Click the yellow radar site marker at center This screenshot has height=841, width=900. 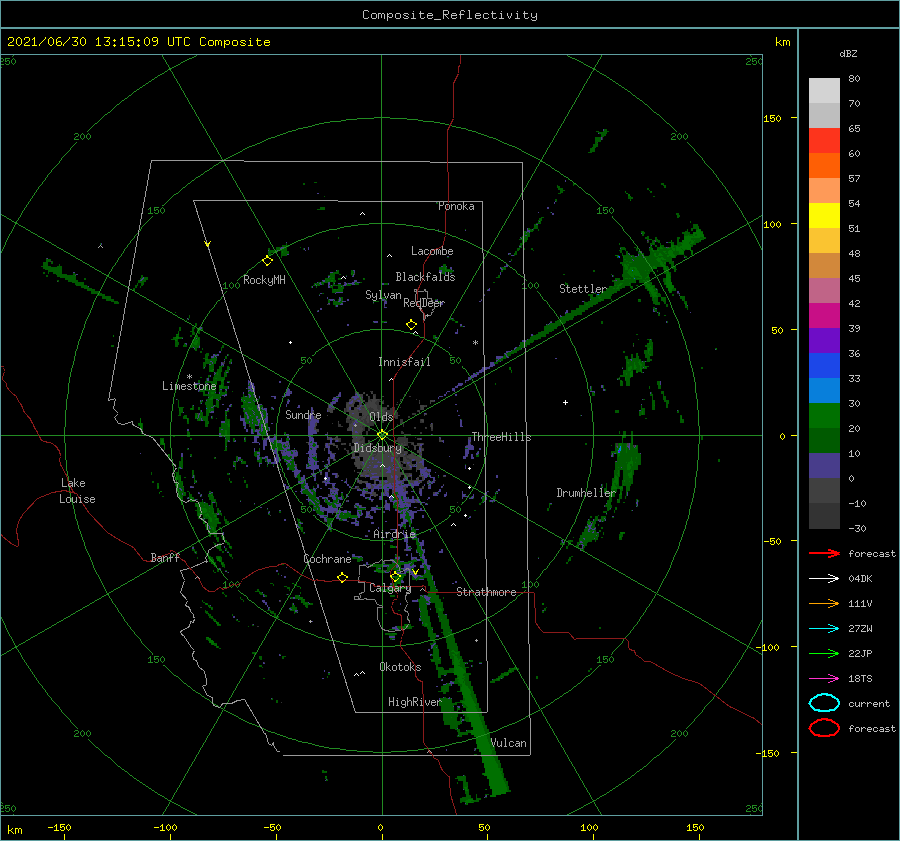tap(382, 435)
